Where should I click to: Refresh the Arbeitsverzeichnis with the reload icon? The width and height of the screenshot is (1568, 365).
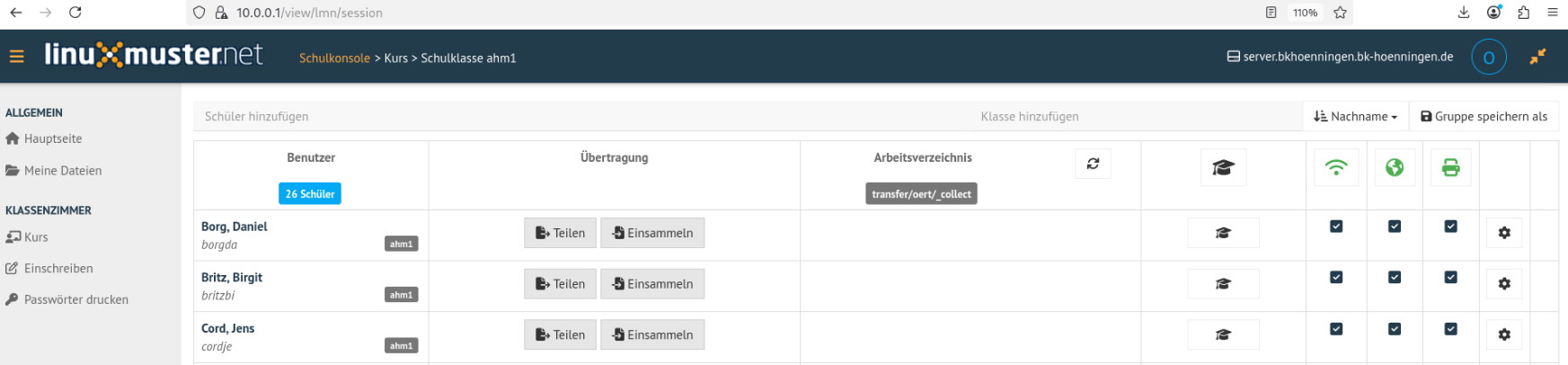click(1093, 164)
